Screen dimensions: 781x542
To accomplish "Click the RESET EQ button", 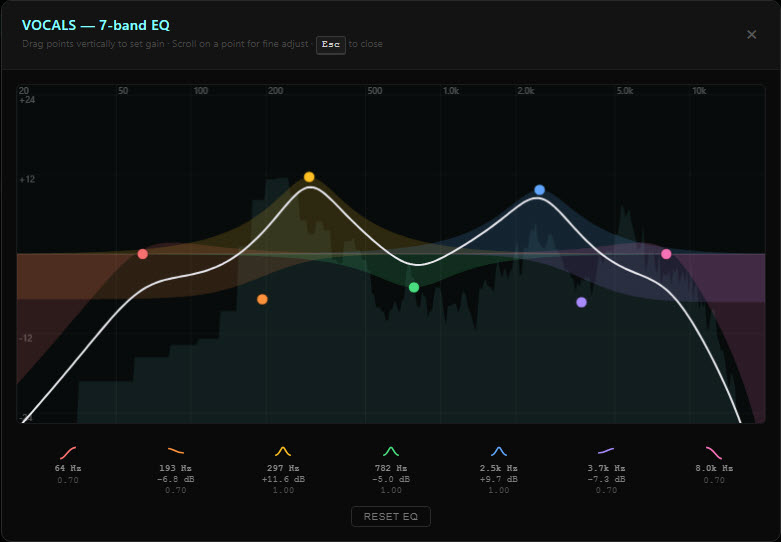I will (390, 517).
